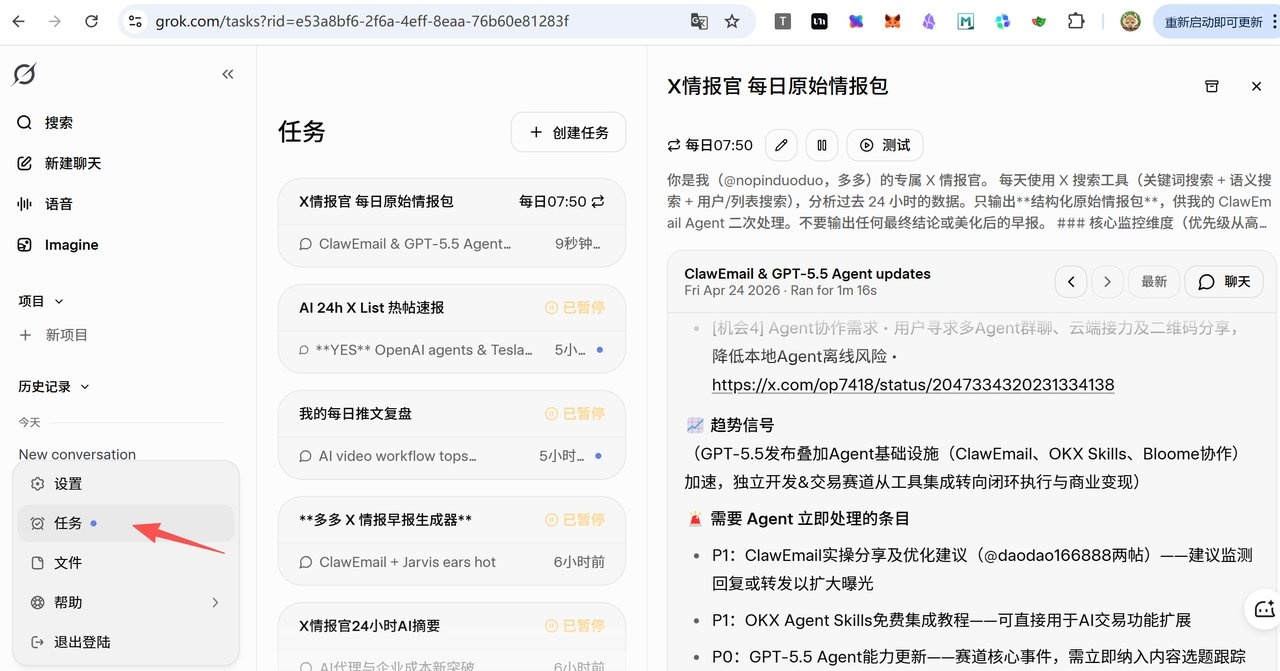Open the Imagine feature in the sidebar
Image resolution: width=1280 pixels, height=671 pixels.
pyautogui.click(x=70, y=244)
